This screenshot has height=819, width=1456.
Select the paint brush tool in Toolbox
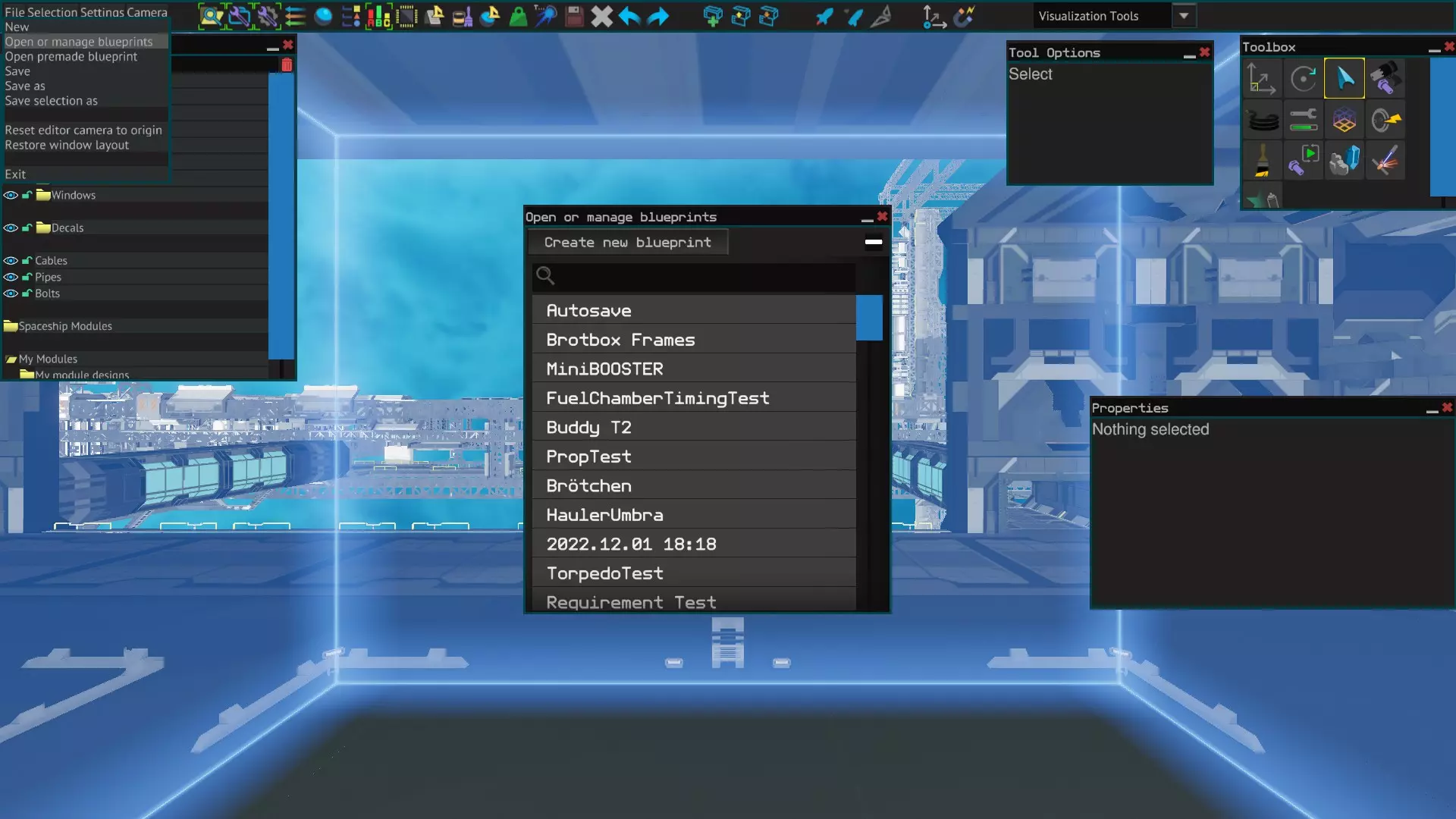[x=1263, y=161]
